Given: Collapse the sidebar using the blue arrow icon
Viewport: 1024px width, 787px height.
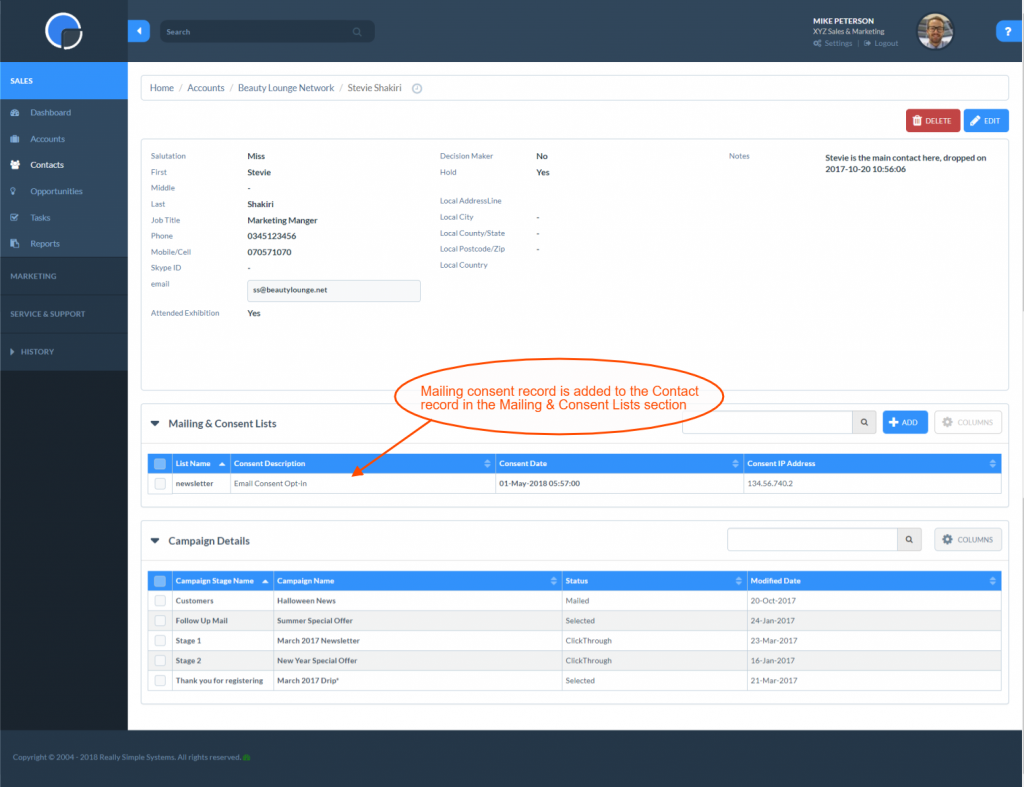Looking at the screenshot, I should [139, 31].
